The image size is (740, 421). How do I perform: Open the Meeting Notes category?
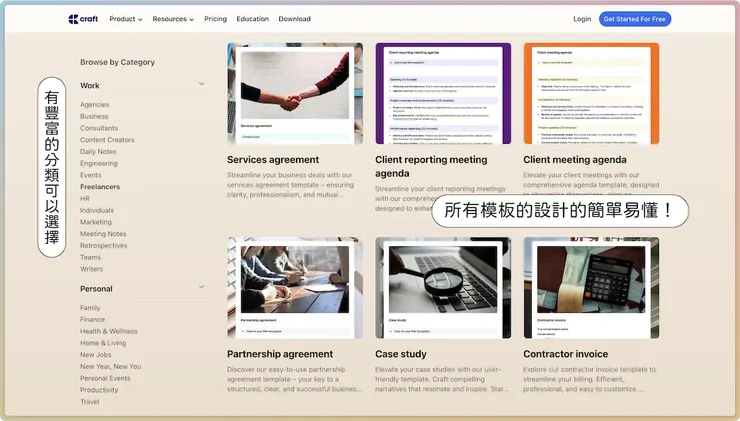click(103, 234)
